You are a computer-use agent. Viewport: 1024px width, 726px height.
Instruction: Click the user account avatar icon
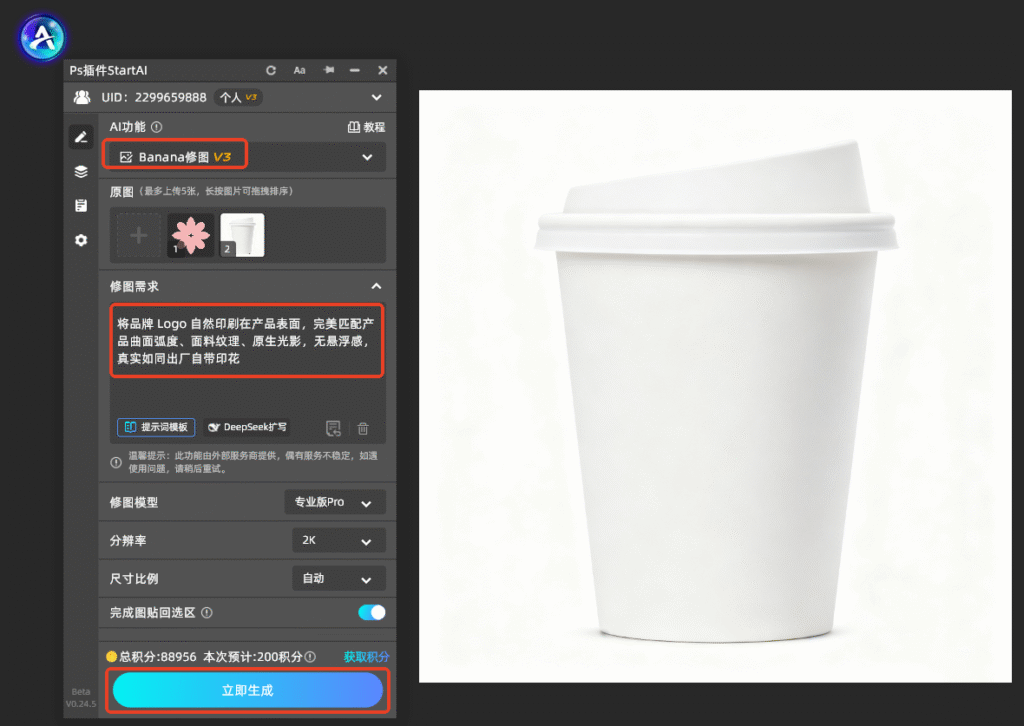pos(82,98)
